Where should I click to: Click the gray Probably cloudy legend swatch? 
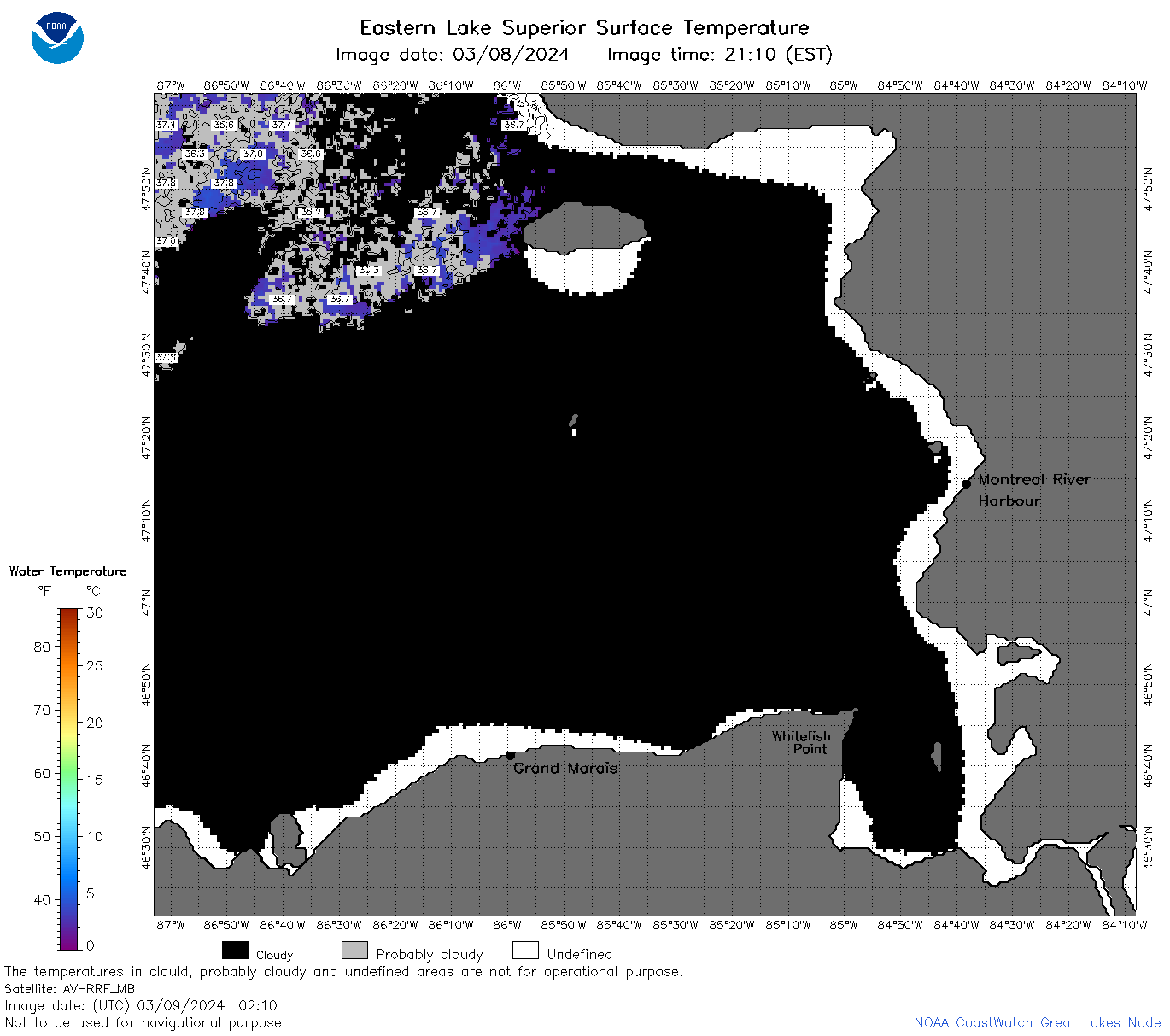point(354,951)
